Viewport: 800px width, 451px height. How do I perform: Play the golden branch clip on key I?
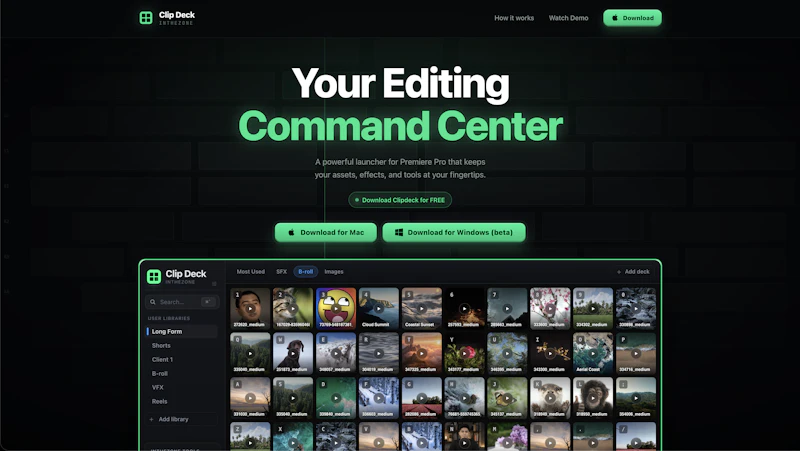[x=550, y=353]
